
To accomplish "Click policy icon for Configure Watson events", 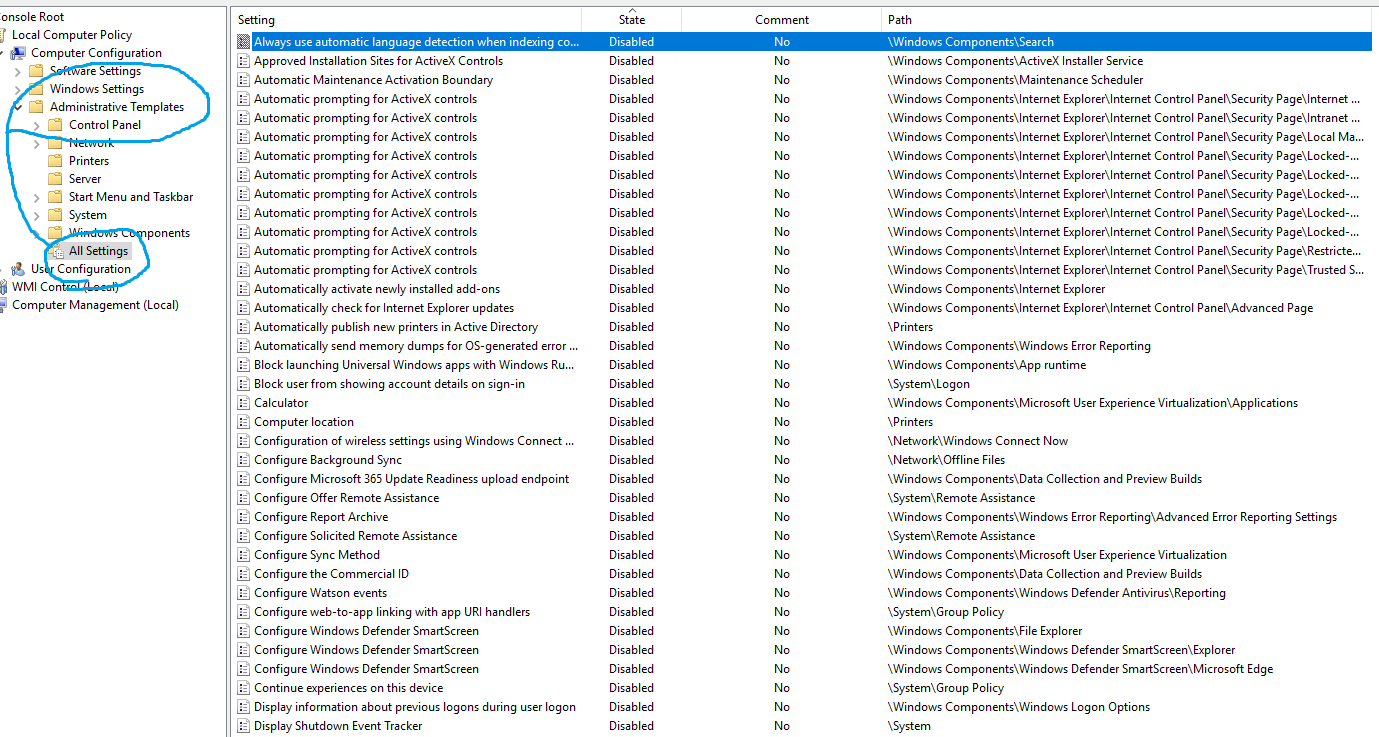I will click(244, 593).
